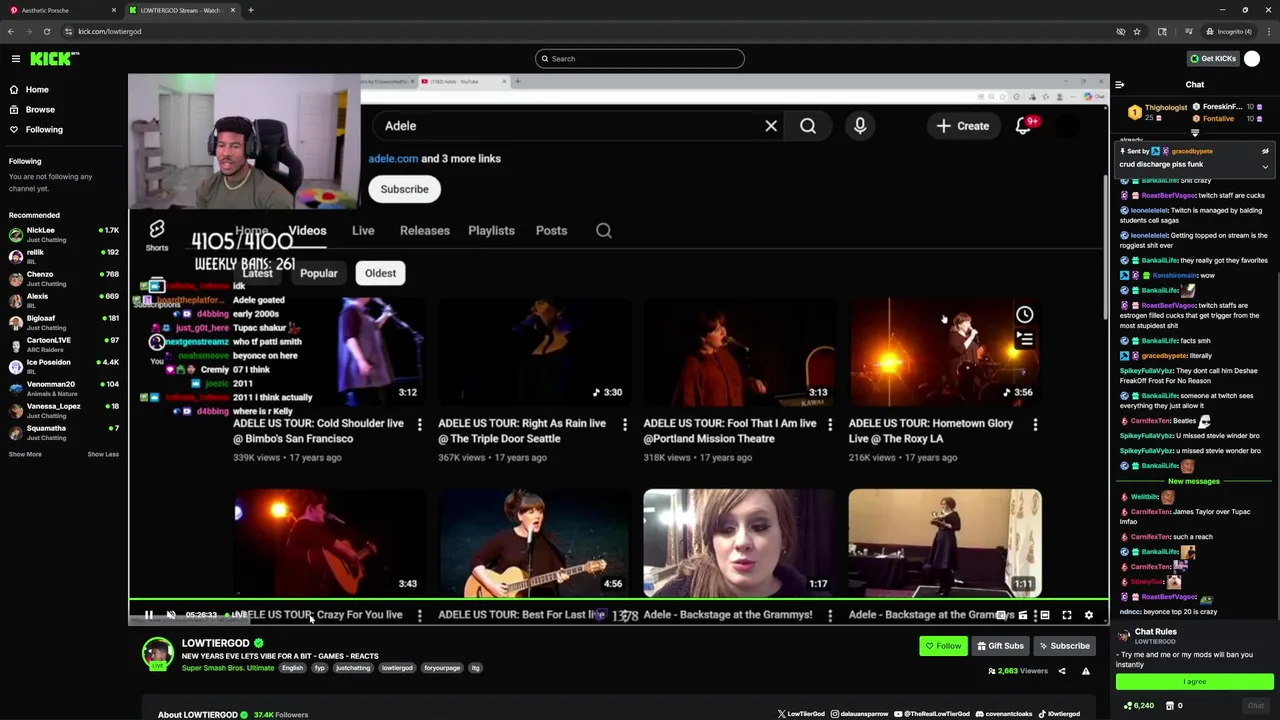
Task: Click the browser back arrow
Action: (x=11, y=31)
